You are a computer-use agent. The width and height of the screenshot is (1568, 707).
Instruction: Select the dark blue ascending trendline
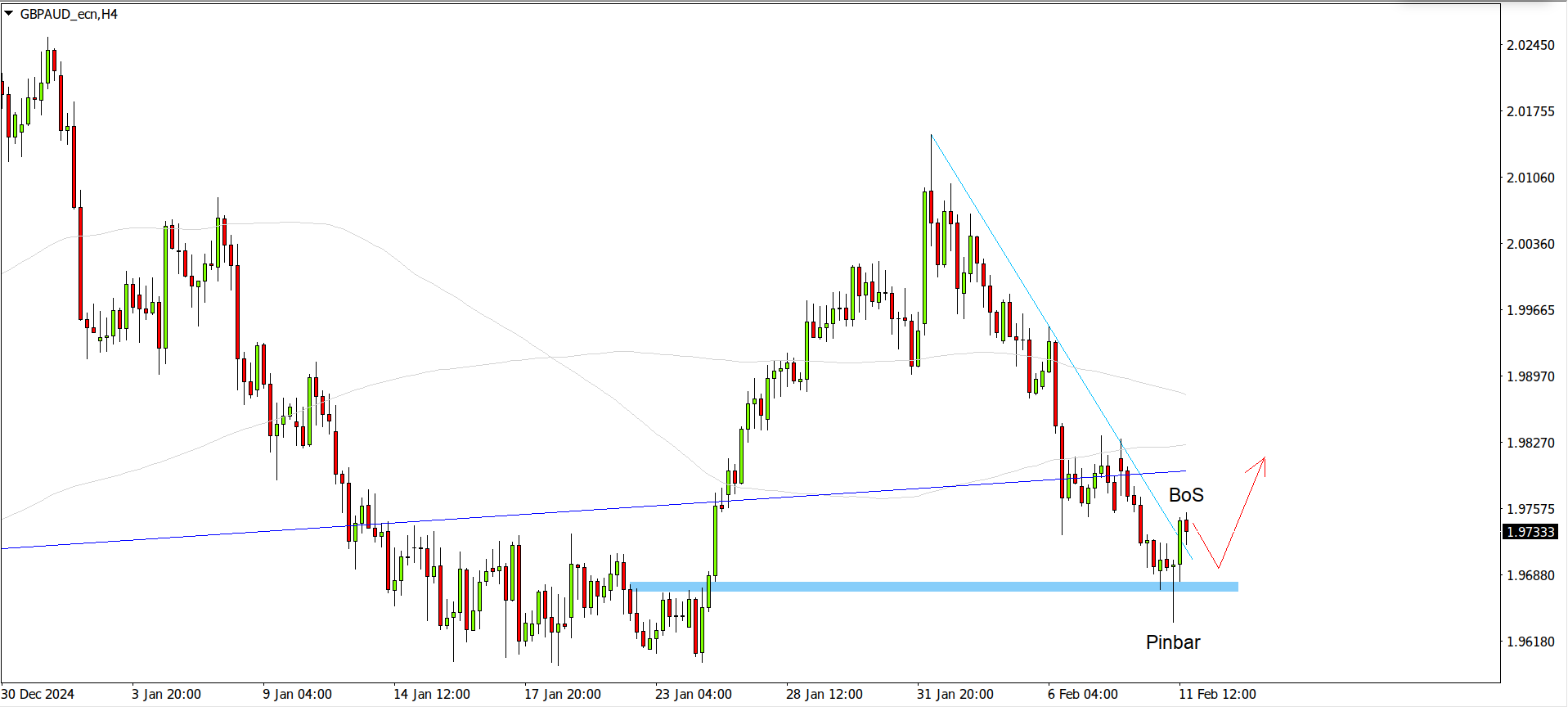pyautogui.click(x=593, y=510)
